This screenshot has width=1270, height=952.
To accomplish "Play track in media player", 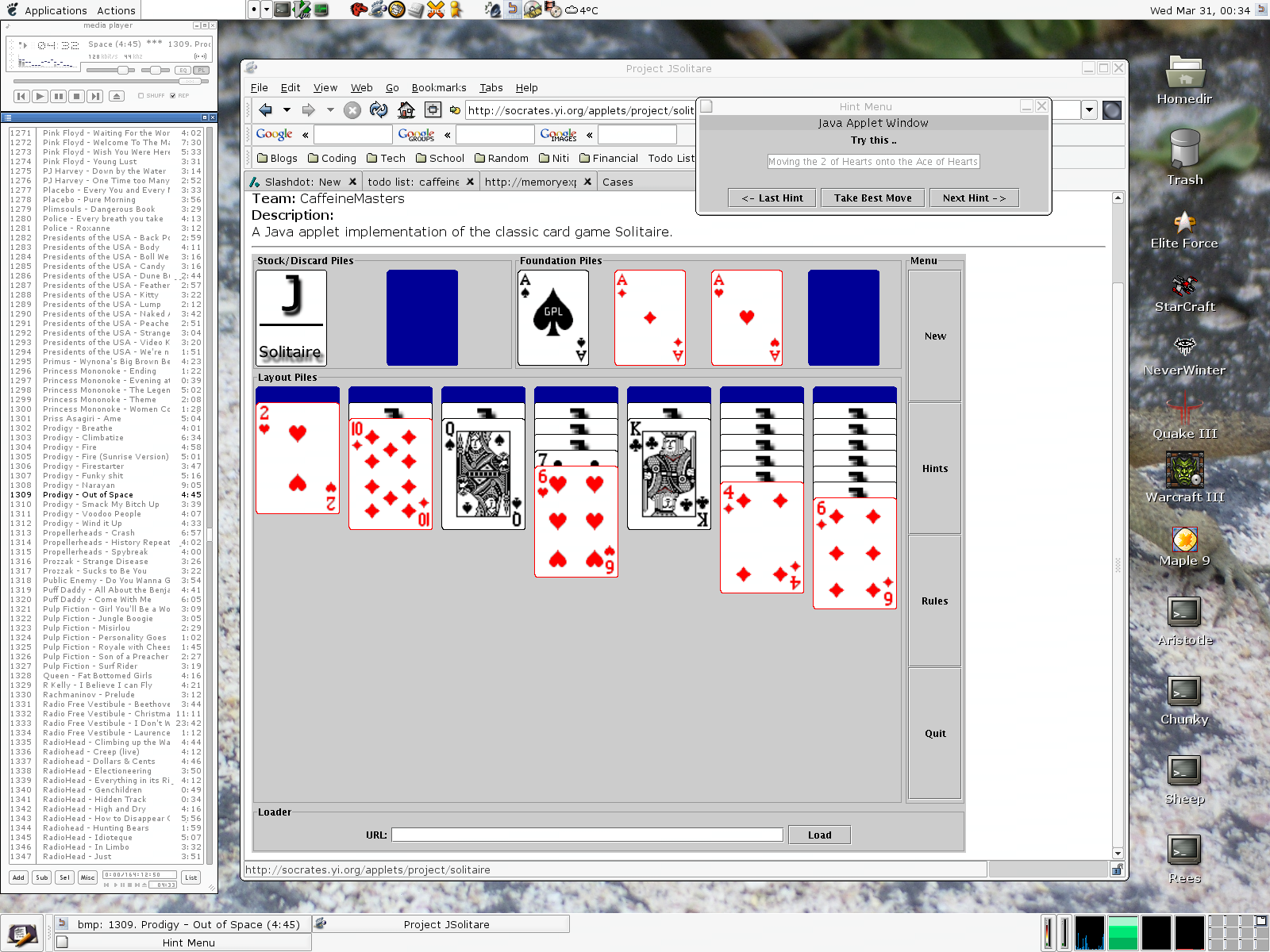I will click(40, 96).
